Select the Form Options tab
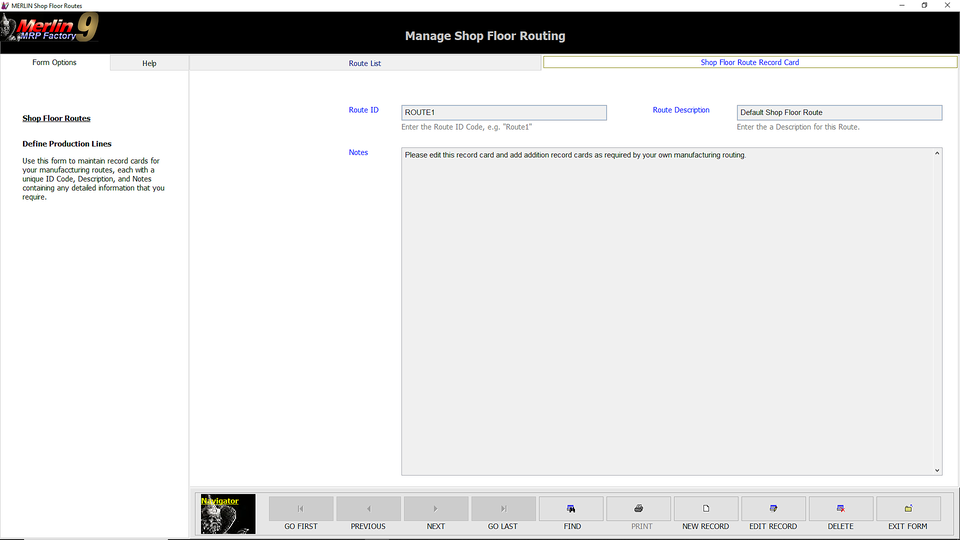 tap(54, 63)
